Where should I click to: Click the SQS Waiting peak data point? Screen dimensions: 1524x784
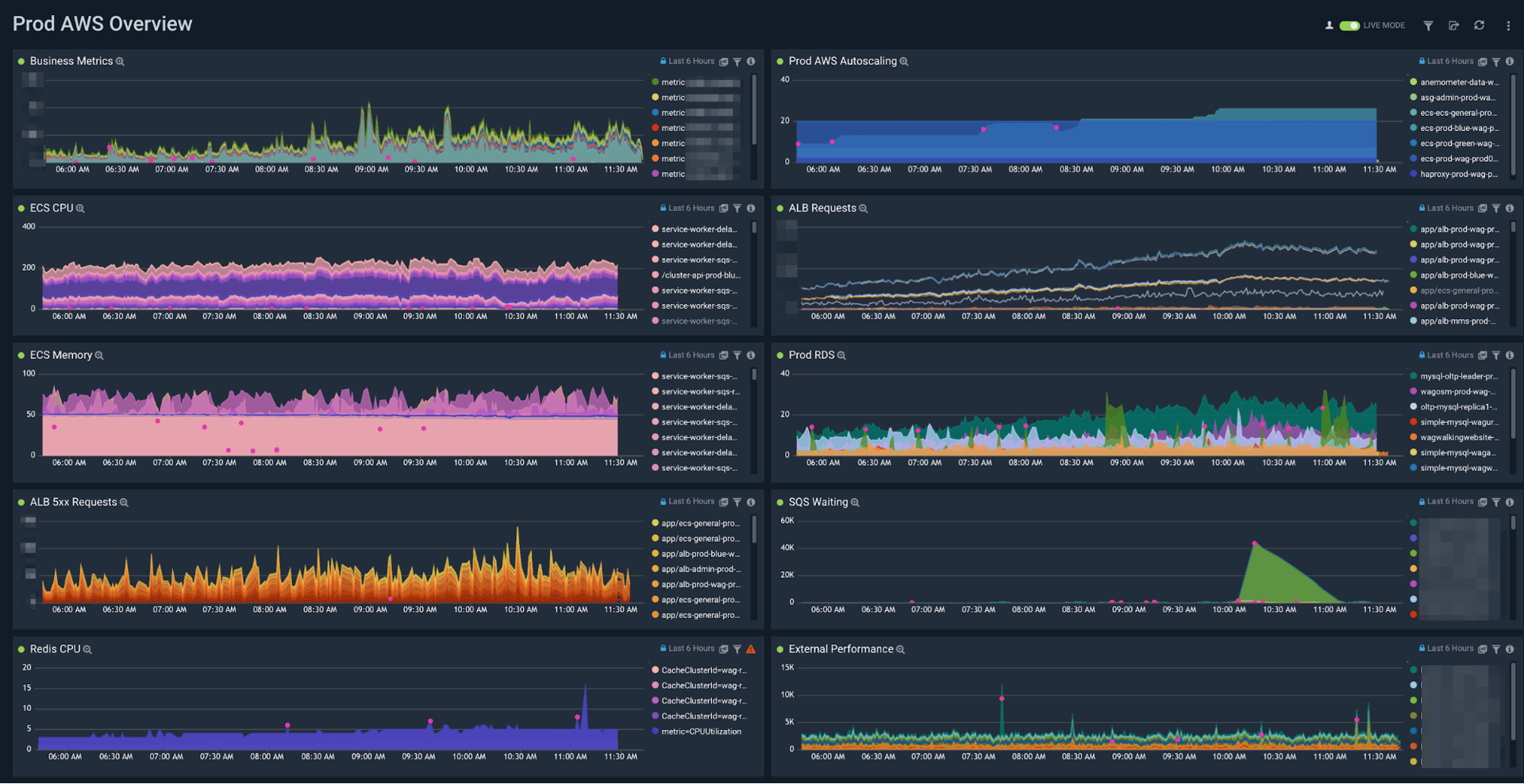coord(1254,544)
